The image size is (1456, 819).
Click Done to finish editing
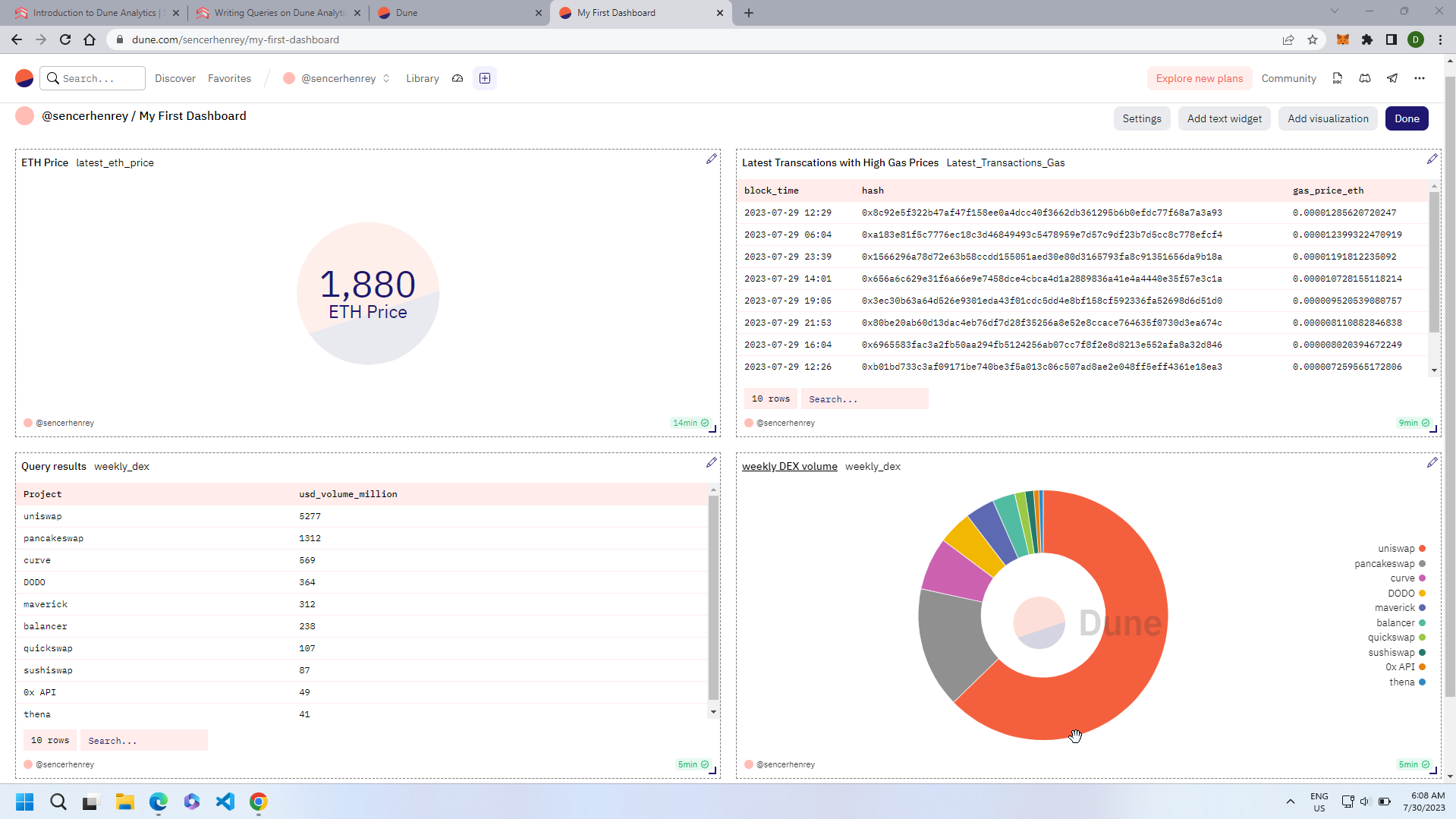pyautogui.click(x=1407, y=118)
